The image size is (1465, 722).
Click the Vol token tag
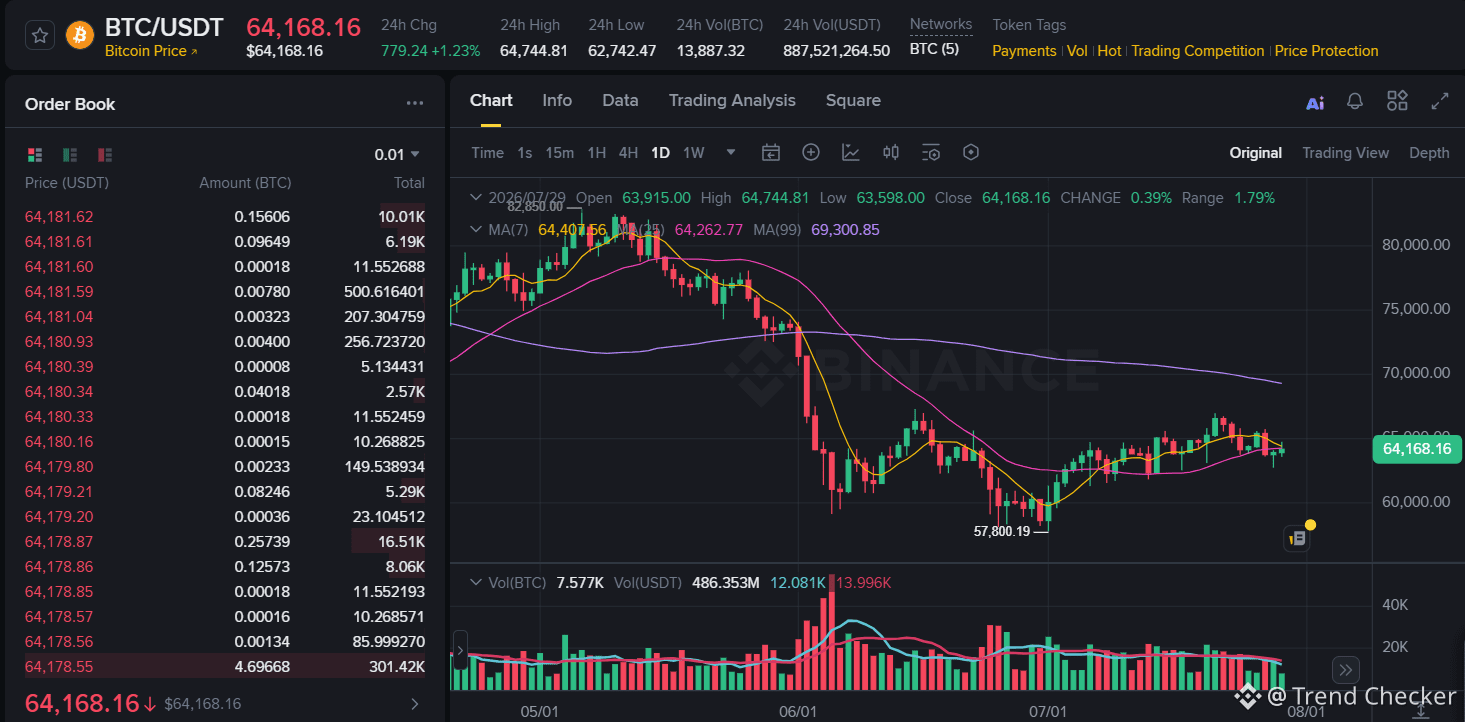click(x=1077, y=51)
